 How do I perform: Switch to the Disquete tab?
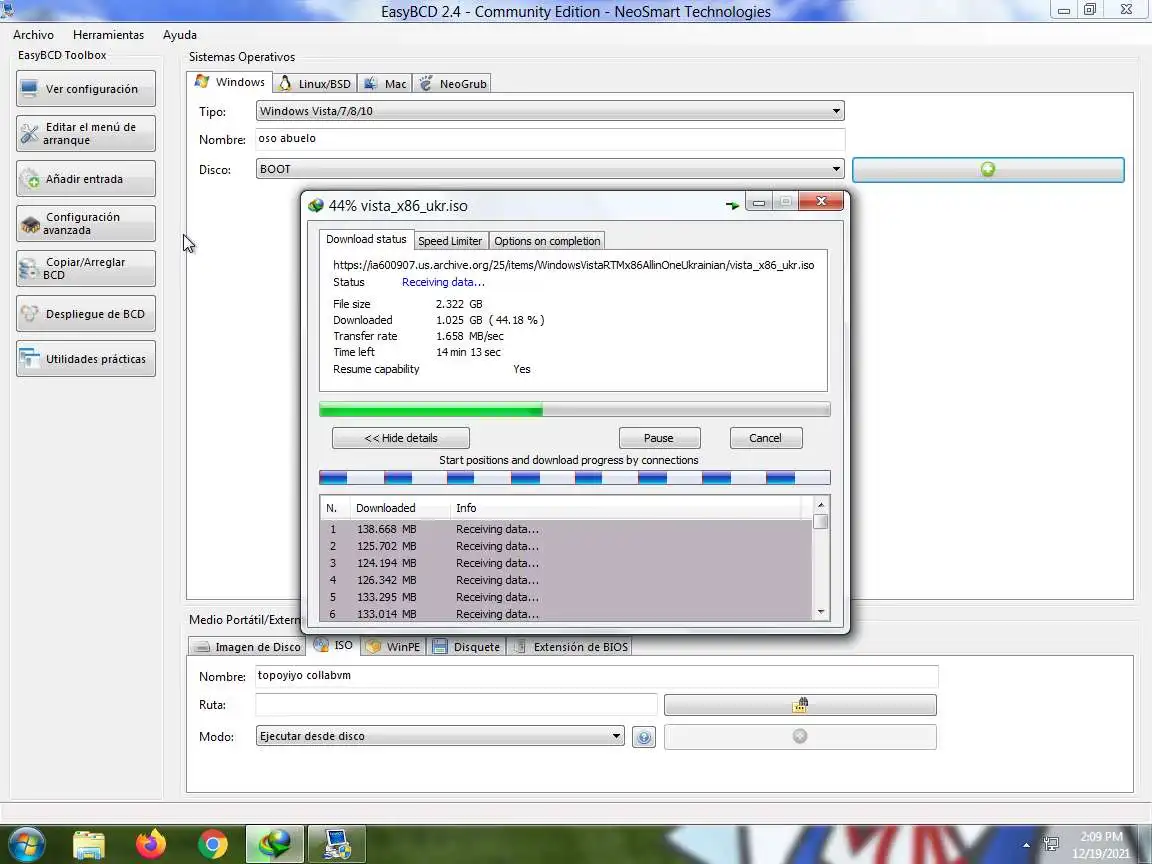[467, 647]
